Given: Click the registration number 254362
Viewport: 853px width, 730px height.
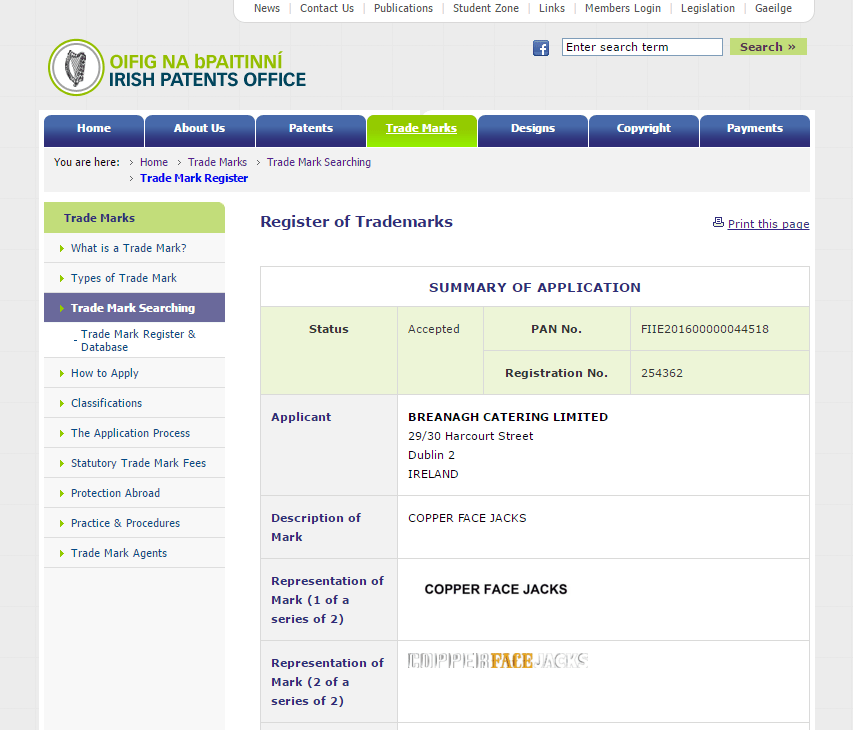Looking at the screenshot, I should point(662,373).
